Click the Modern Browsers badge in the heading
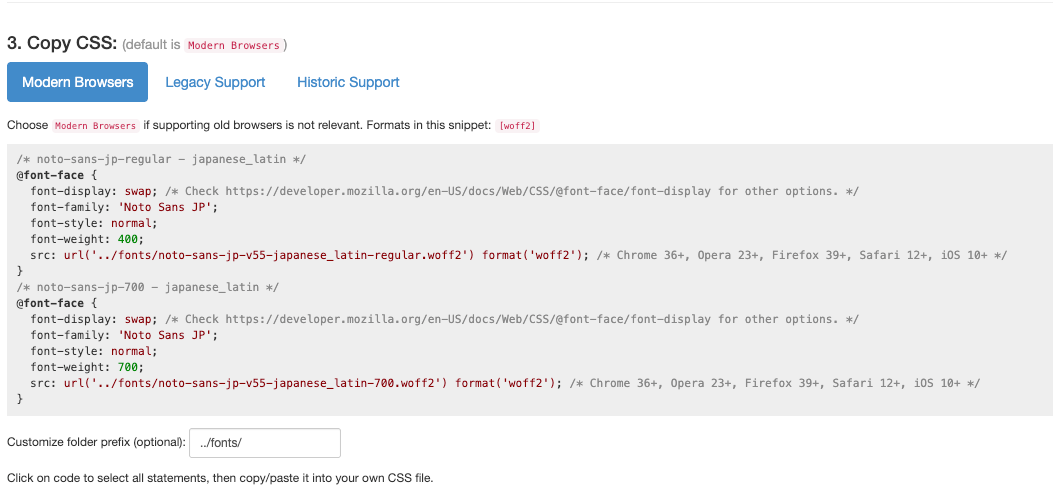This screenshot has width=1053, height=502. pos(233,45)
